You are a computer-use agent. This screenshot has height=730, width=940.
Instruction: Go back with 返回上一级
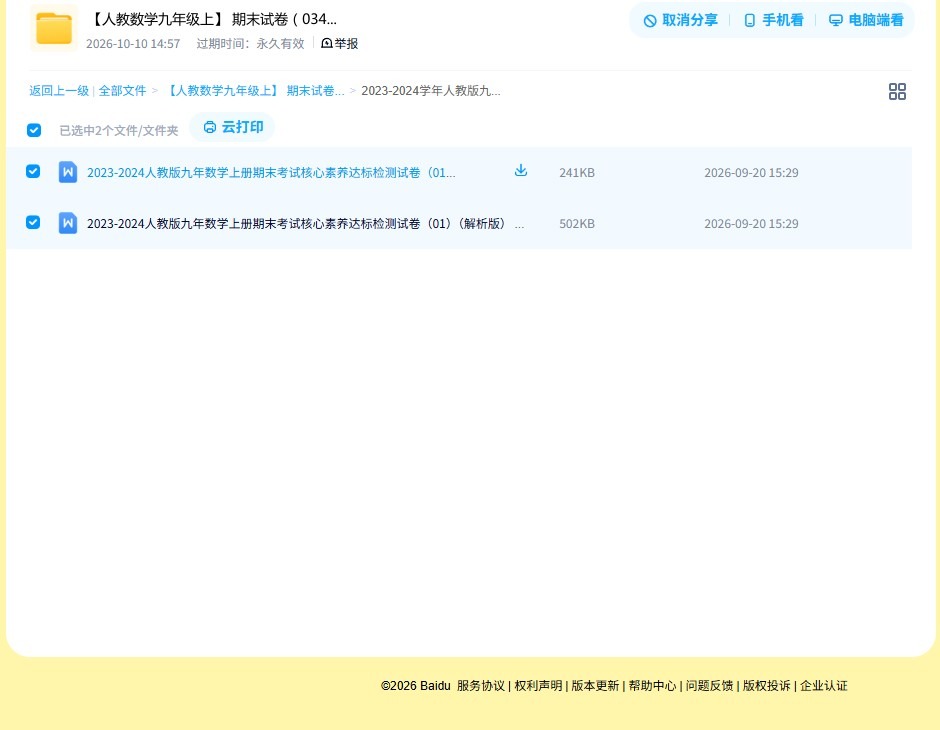point(59,91)
